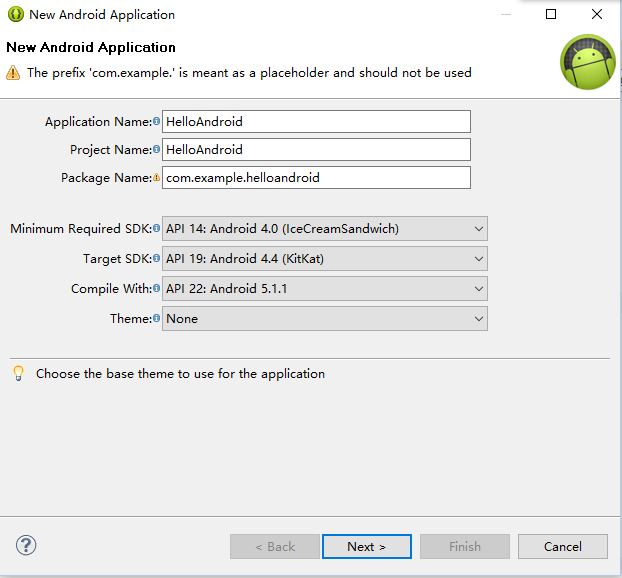The height and width of the screenshot is (578, 622).
Task: Click info icon beside Application Name label
Action: (156, 122)
